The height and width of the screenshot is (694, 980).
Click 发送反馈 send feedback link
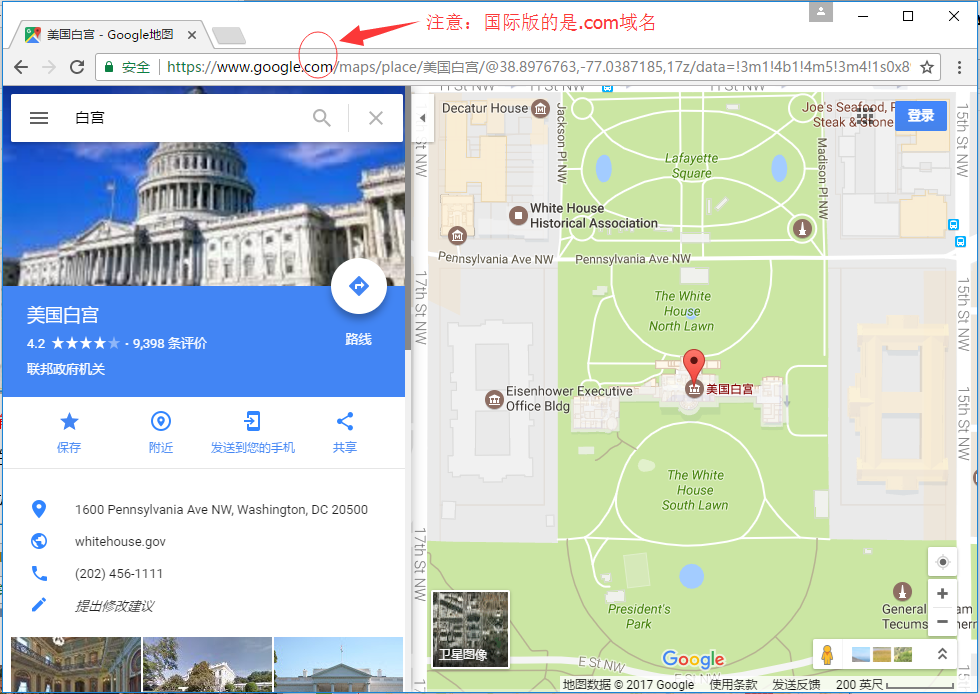[796, 685]
